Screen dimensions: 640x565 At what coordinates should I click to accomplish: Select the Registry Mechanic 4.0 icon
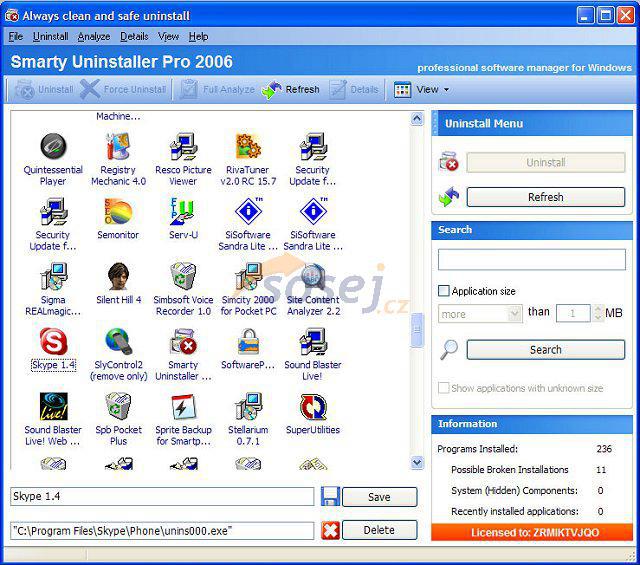118,146
